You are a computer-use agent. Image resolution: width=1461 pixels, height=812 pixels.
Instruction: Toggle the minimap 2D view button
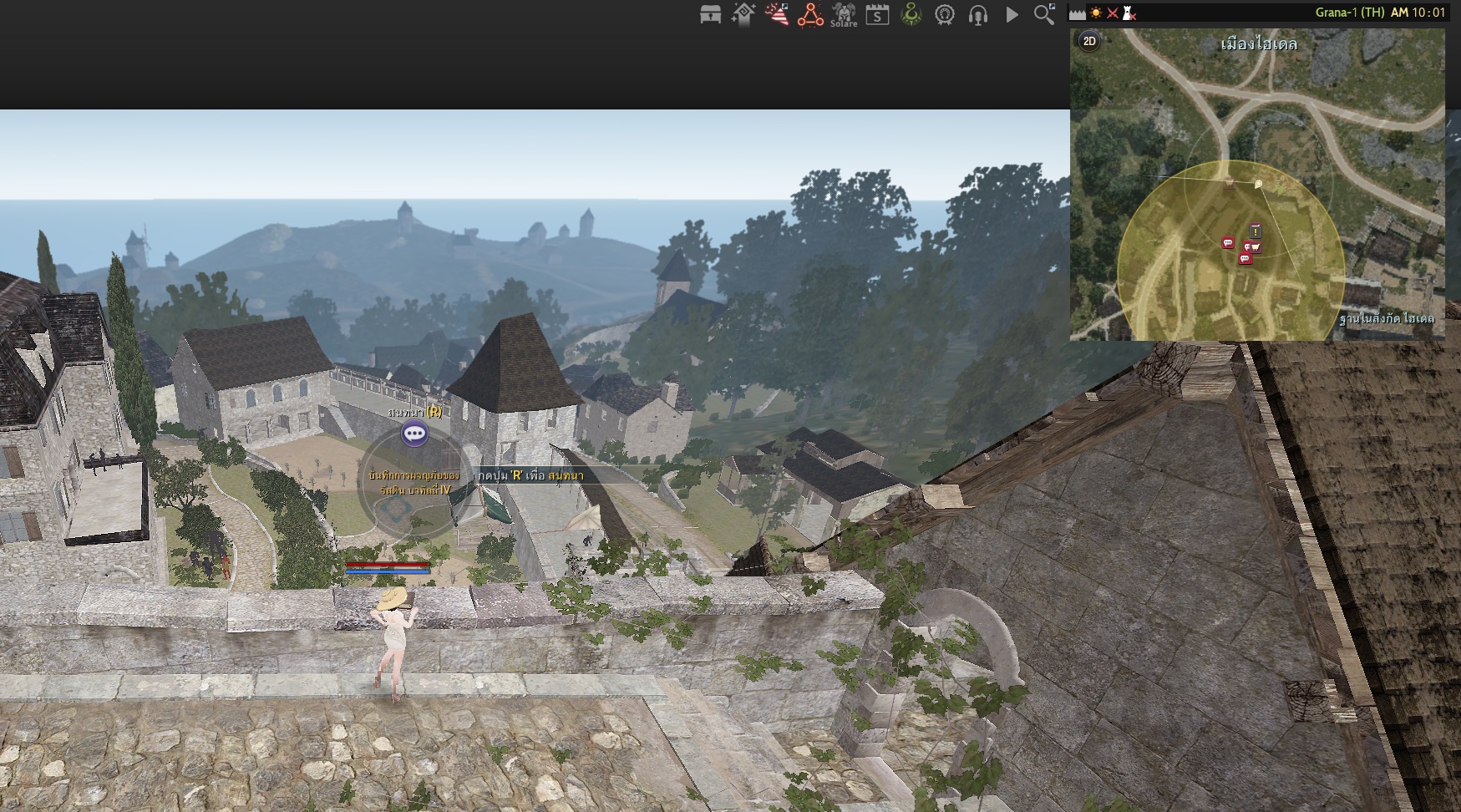tap(1089, 41)
